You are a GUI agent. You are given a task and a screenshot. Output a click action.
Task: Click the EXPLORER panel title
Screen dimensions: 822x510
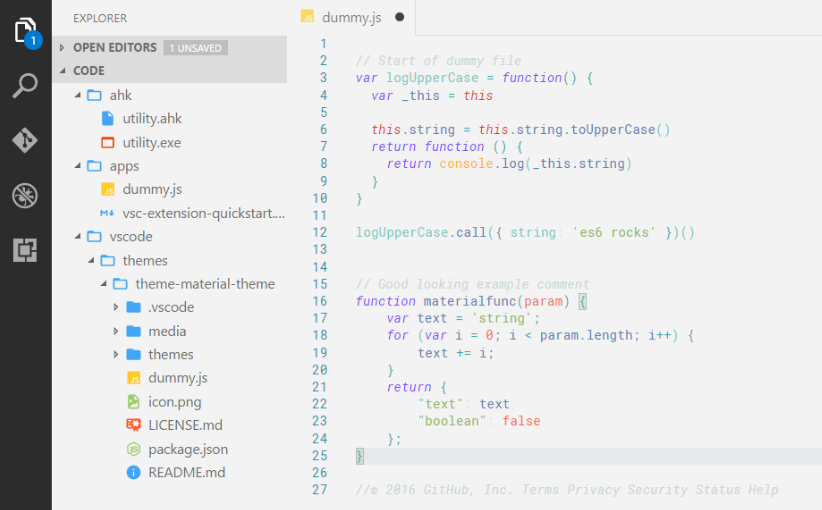(x=100, y=18)
